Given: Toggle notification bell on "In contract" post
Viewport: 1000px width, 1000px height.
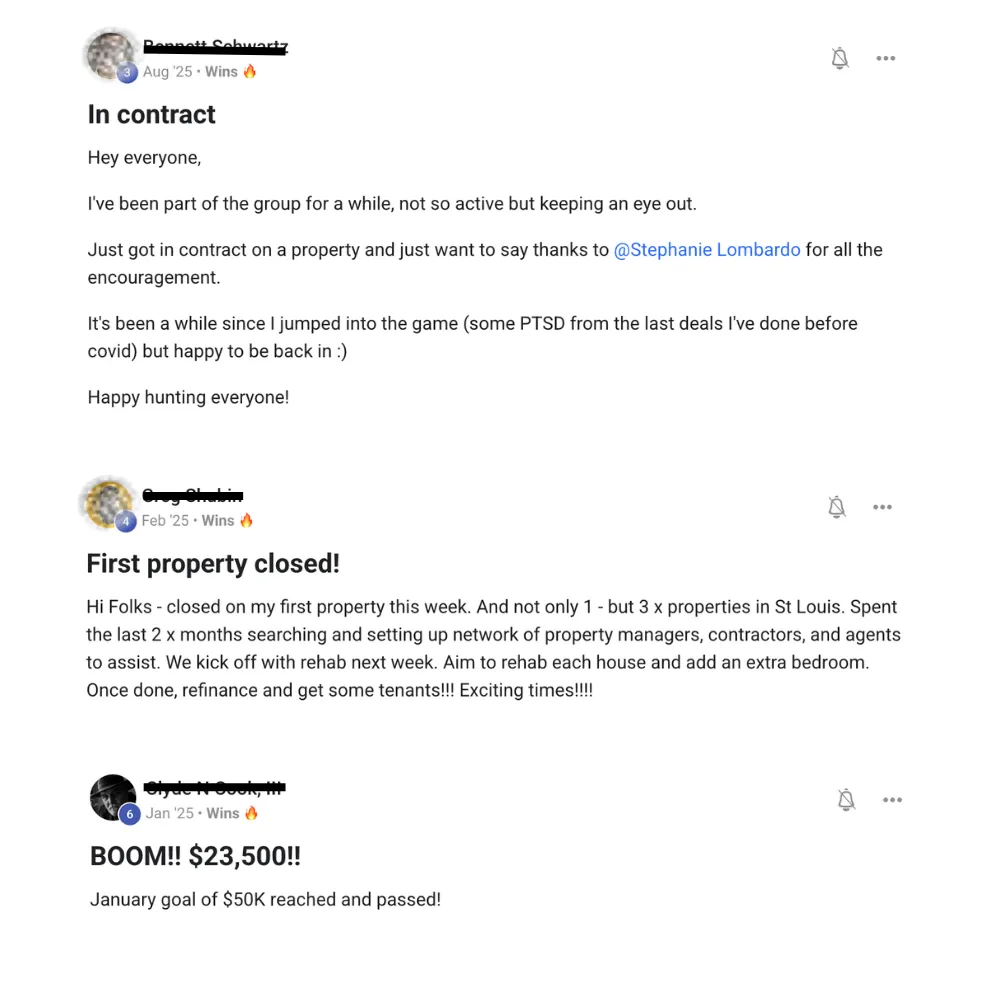Looking at the screenshot, I should [x=840, y=58].
